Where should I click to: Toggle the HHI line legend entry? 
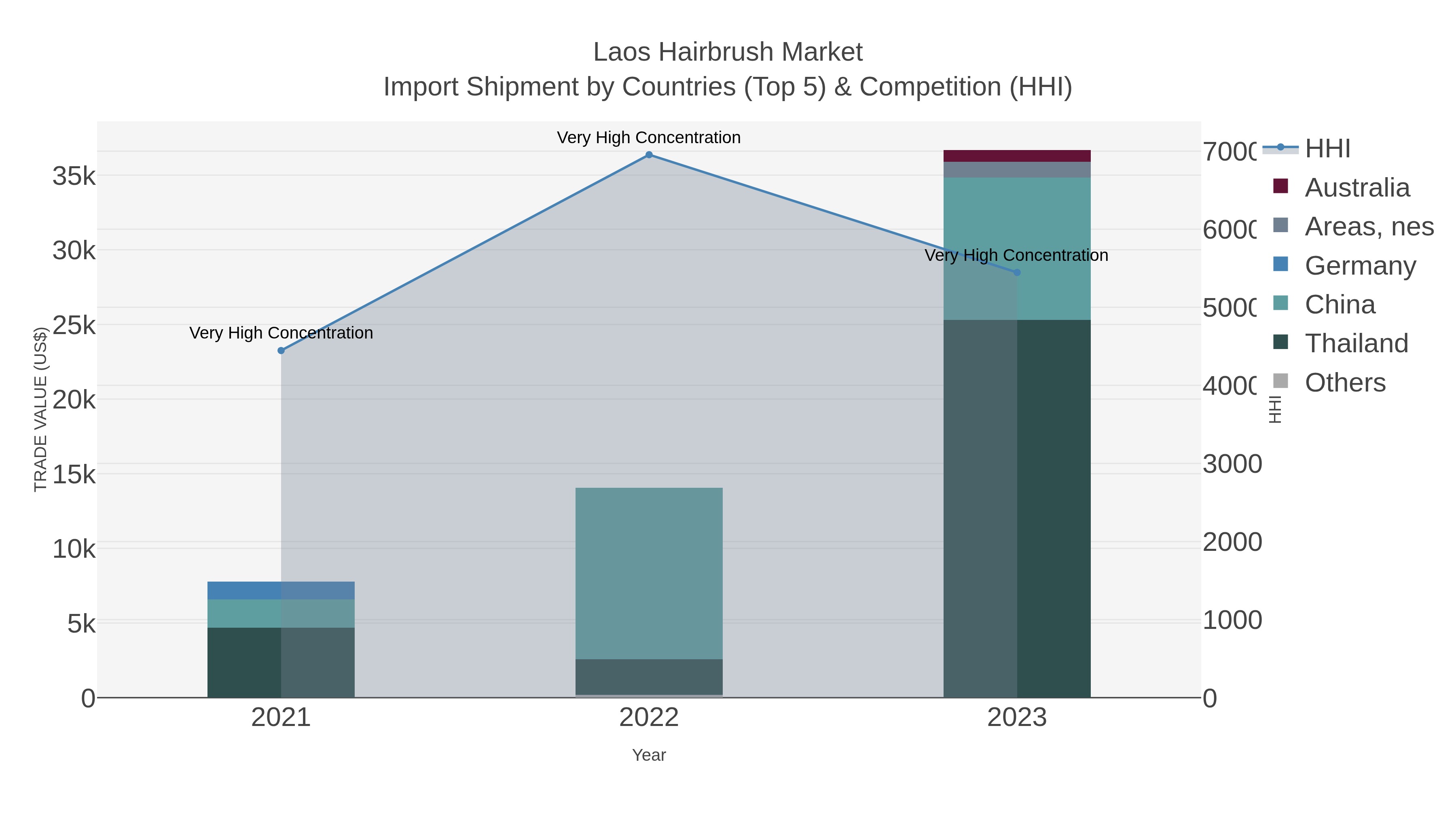[1306, 148]
